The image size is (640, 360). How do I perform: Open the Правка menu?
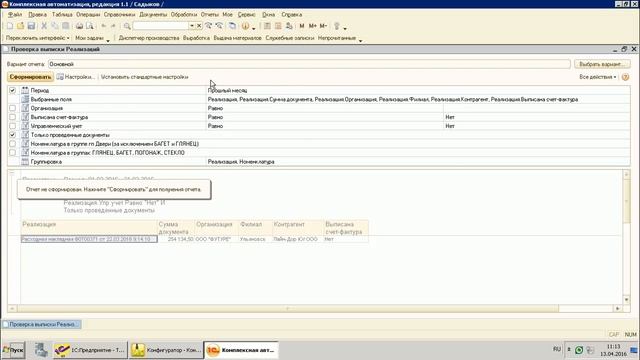[x=38, y=14]
